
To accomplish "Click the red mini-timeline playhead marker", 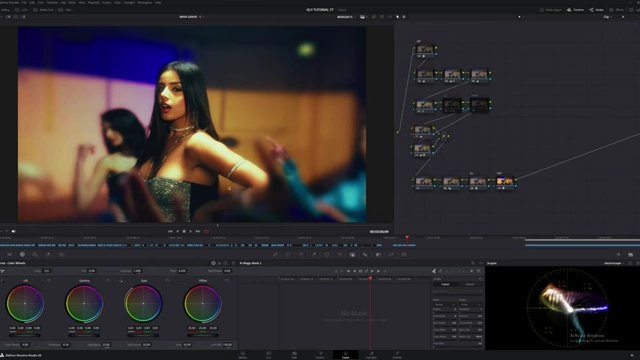I will coord(407,237).
